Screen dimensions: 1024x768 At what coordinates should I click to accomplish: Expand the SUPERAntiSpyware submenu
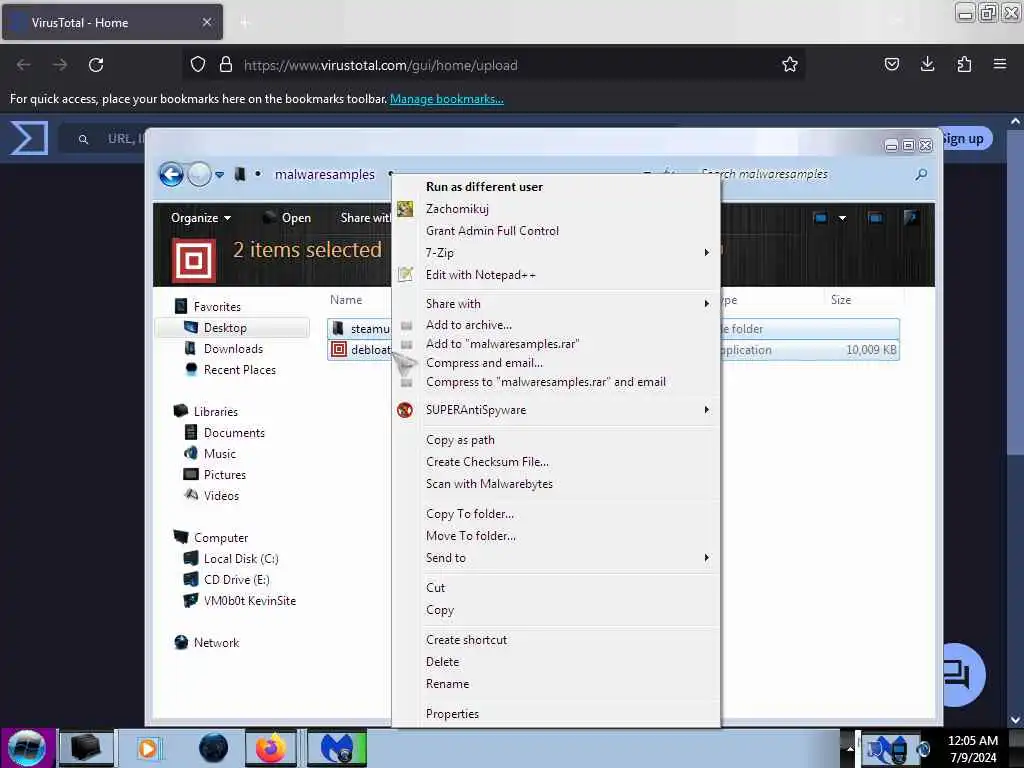tap(707, 410)
